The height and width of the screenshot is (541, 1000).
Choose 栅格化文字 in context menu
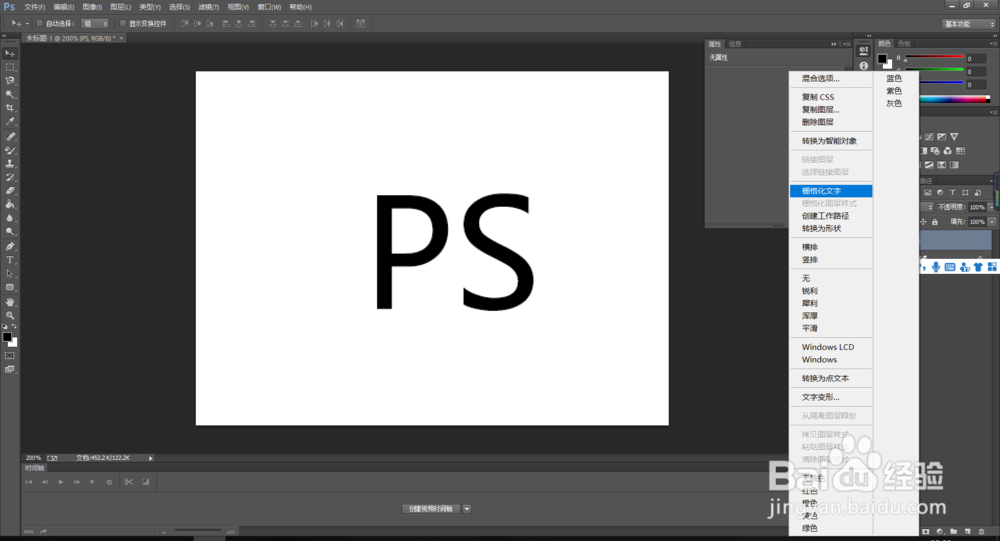(x=831, y=191)
